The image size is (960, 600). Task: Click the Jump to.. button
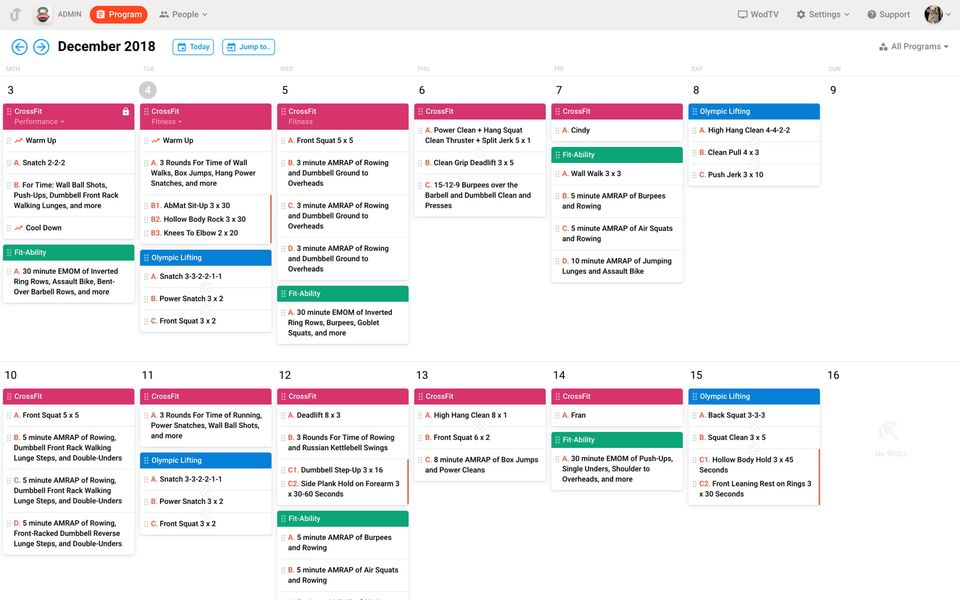(x=248, y=47)
